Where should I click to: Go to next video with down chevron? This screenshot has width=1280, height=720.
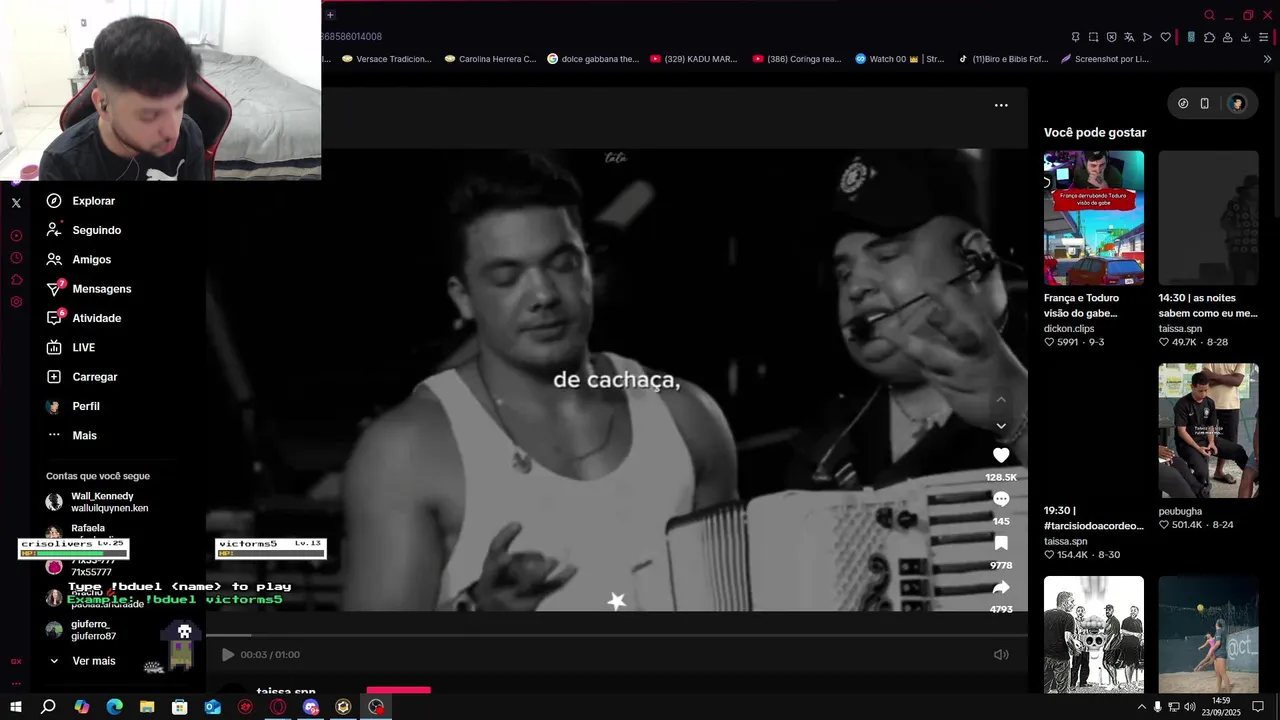coord(1001,426)
